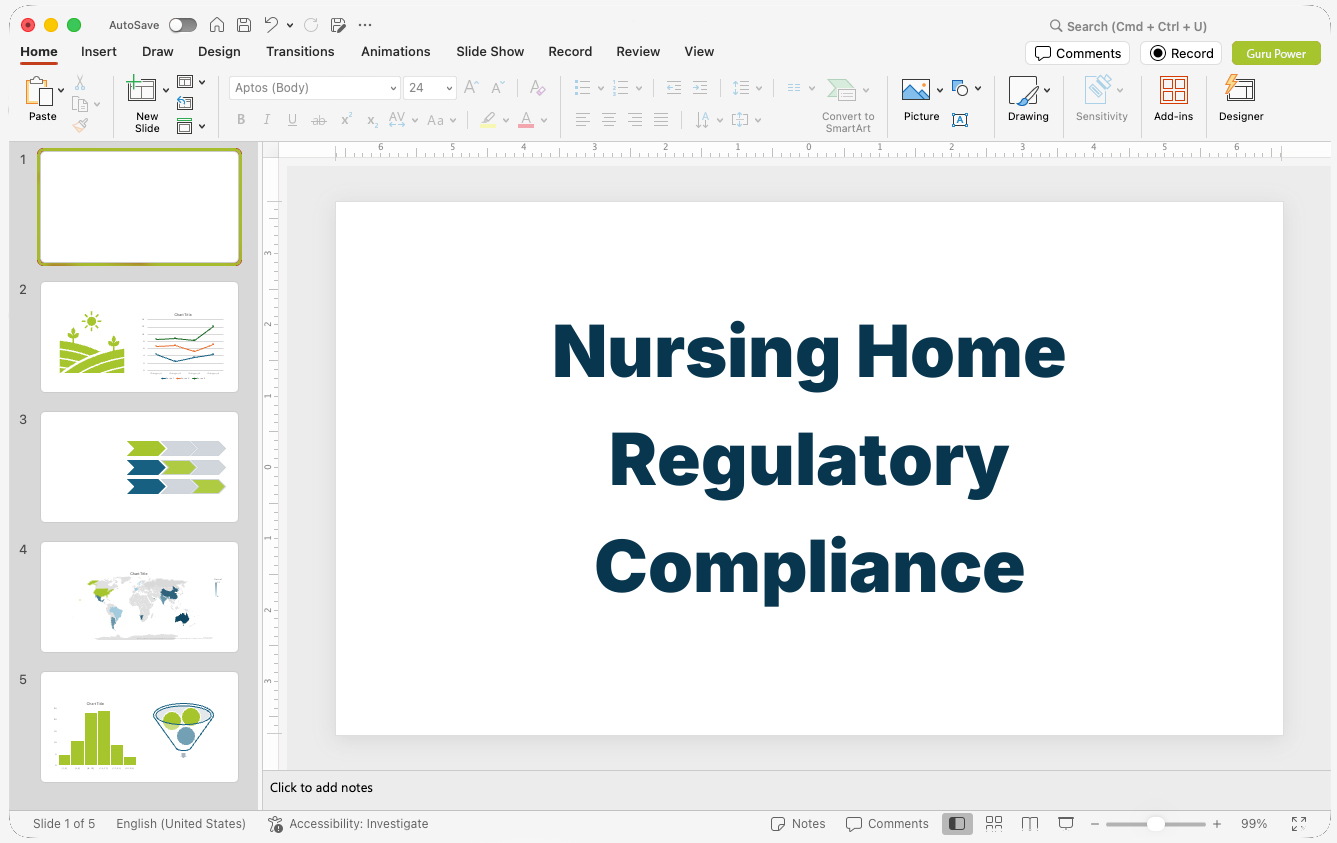Click the Home icon in title bar

217,25
